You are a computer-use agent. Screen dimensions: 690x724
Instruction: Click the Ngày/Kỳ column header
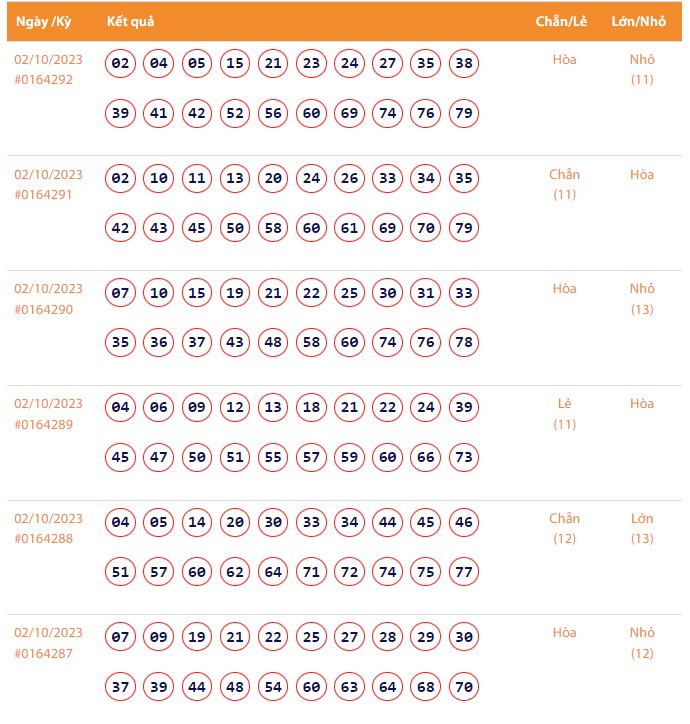44,21
